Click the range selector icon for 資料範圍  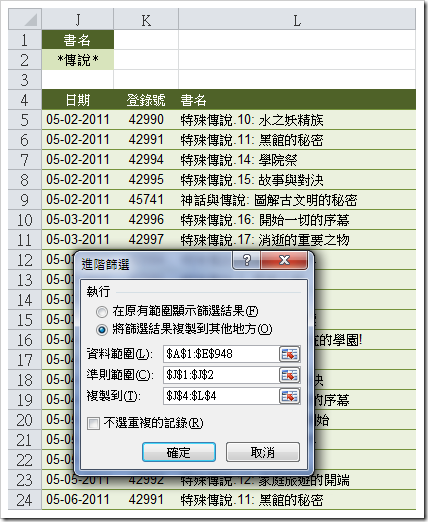point(289,354)
